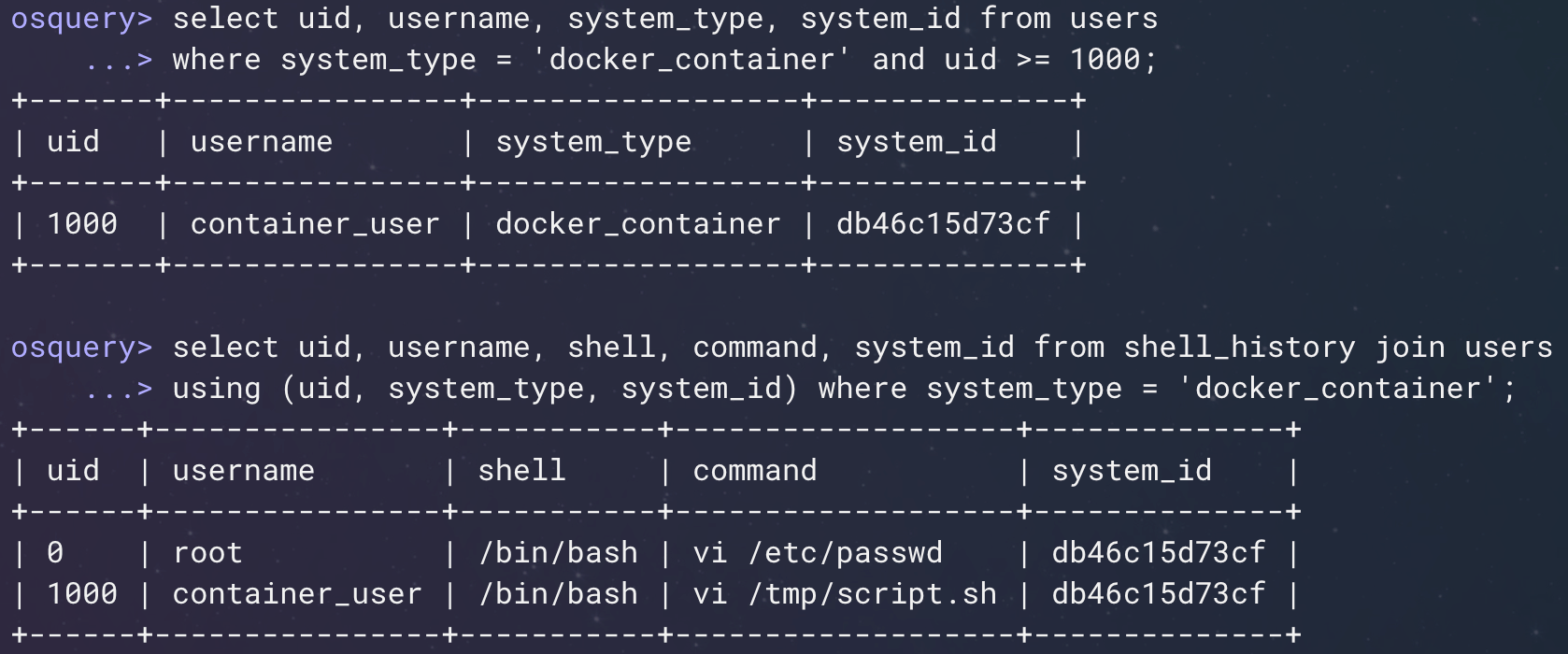
Task: Click the shell column header
Action: pyautogui.click(x=522, y=470)
